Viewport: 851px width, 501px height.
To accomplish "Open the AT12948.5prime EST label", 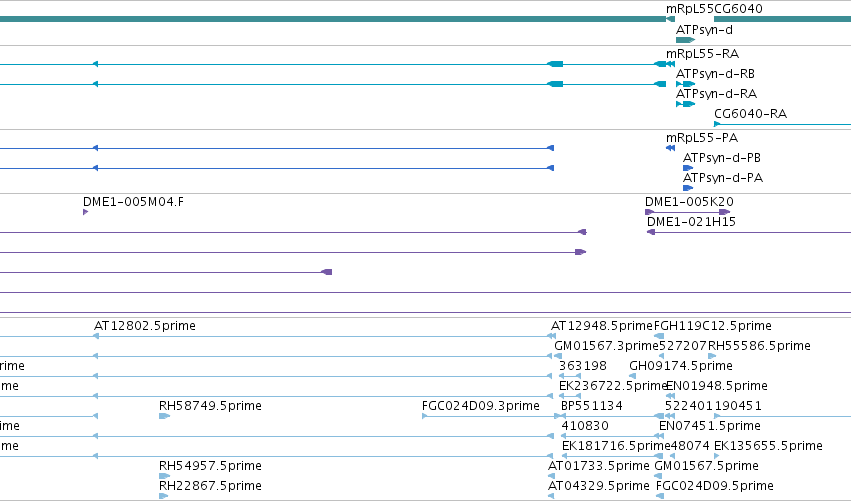I will click(x=601, y=326).
